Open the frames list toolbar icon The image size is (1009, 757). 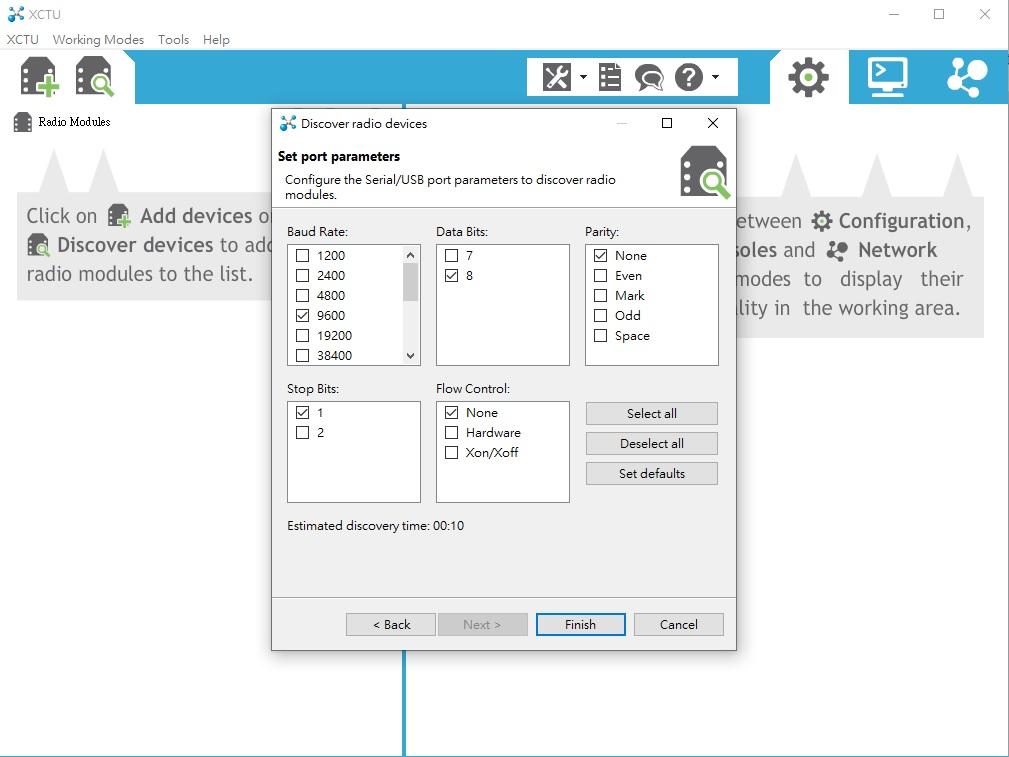pos(609,77)
